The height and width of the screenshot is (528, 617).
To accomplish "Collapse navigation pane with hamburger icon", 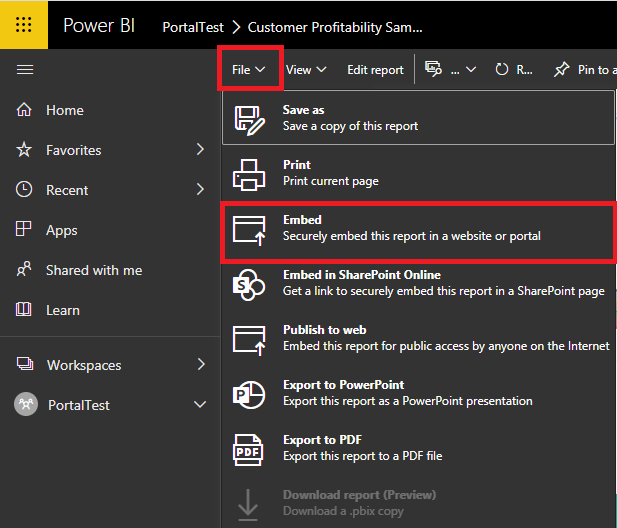I will click(x=25, y=70).
